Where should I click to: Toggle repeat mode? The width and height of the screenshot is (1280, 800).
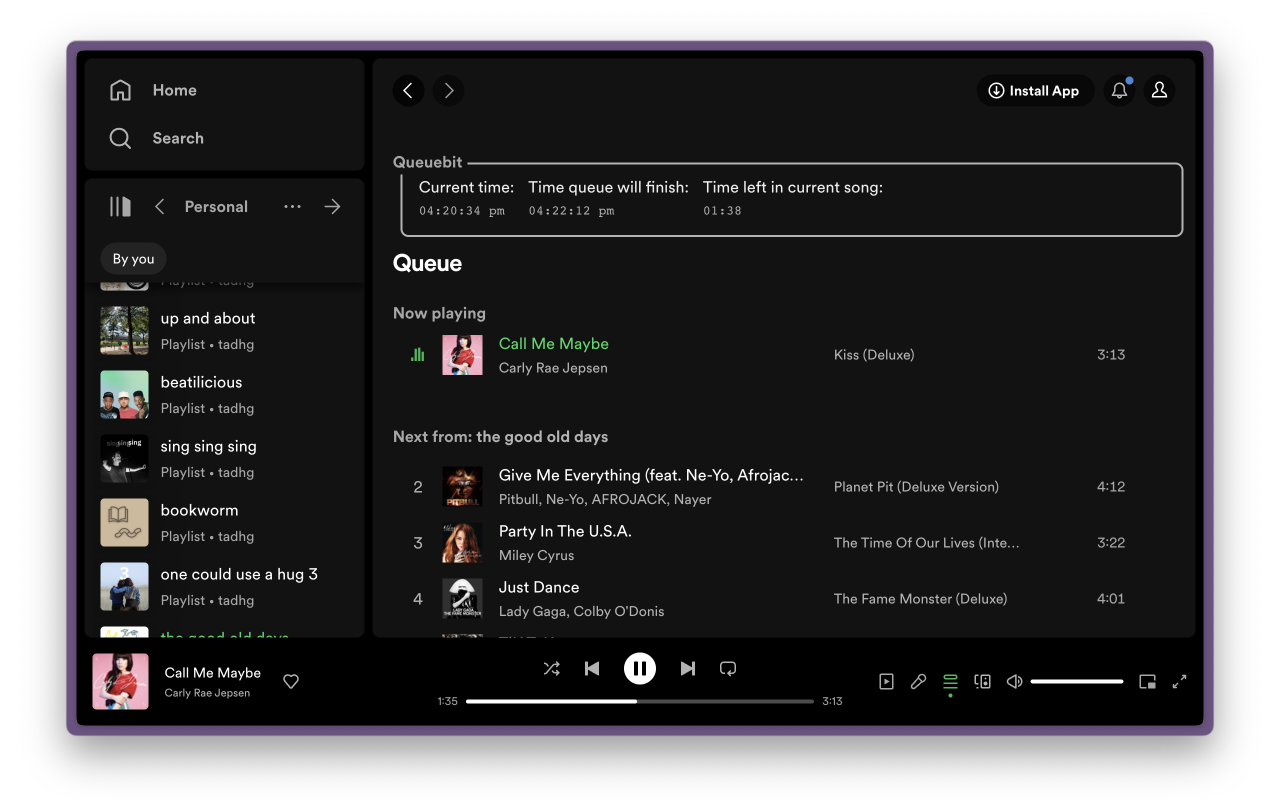pos(728,669)
